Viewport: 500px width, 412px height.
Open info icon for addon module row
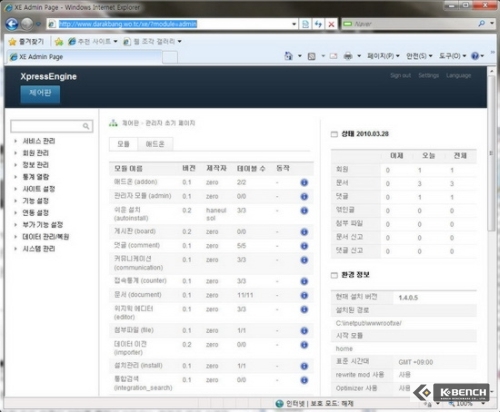304,182
